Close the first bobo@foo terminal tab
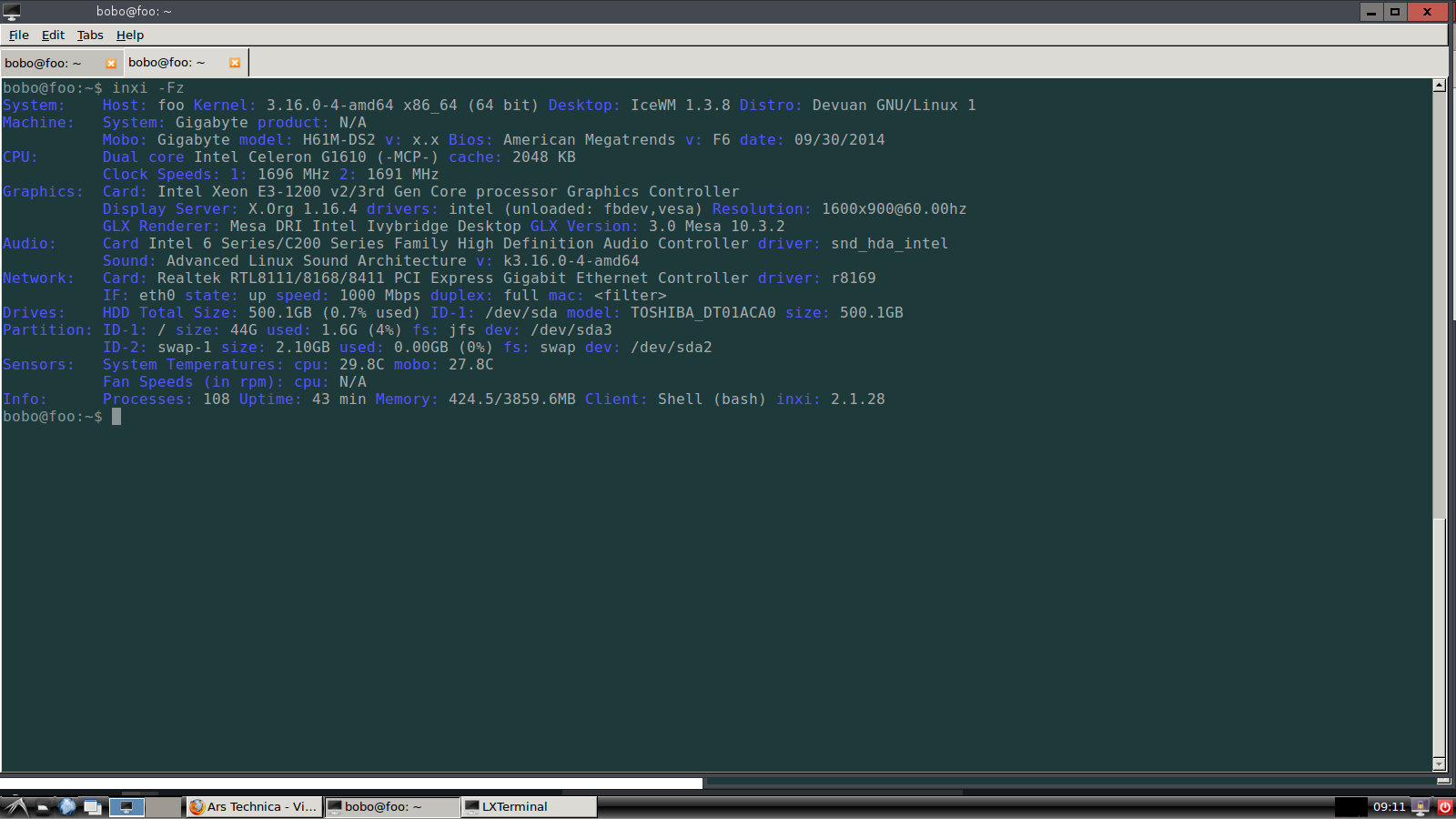The height and width of the screenshot is (819, 1456). (111, 64)
